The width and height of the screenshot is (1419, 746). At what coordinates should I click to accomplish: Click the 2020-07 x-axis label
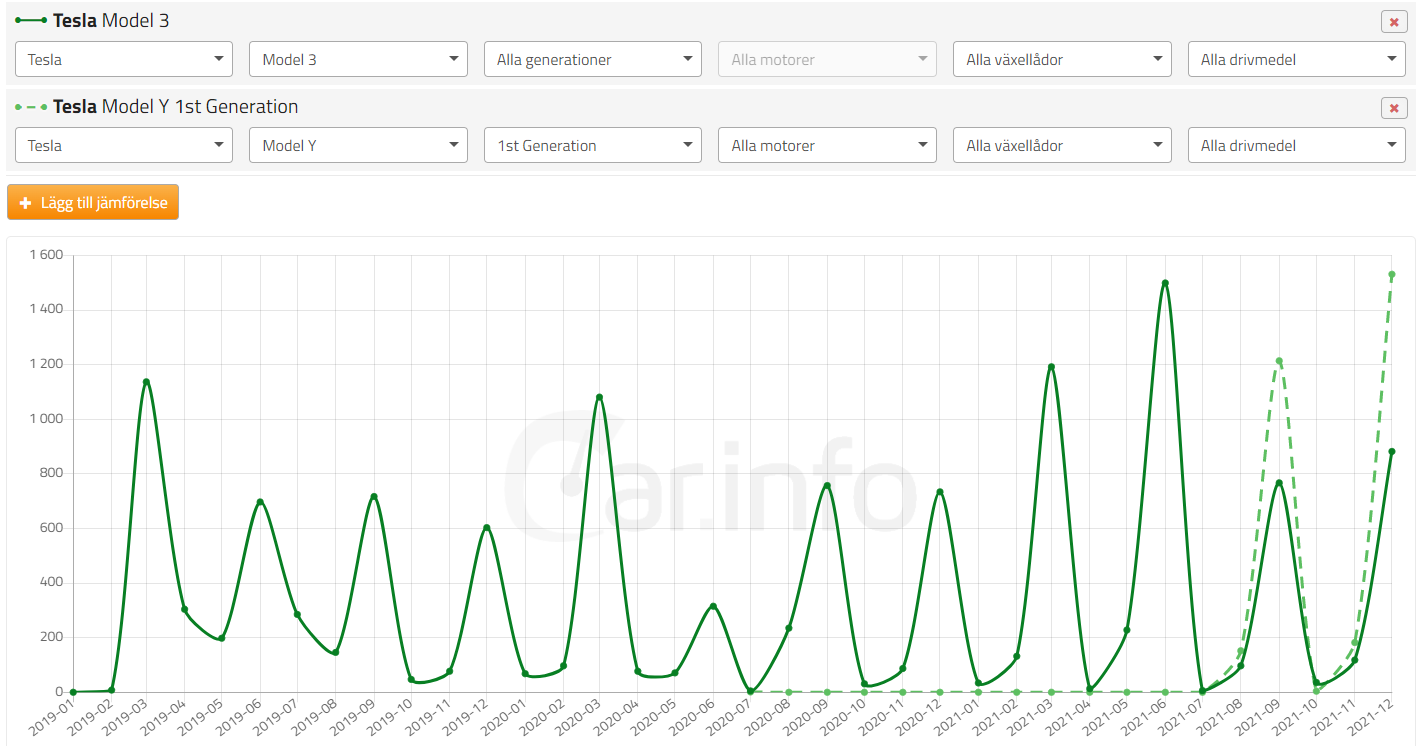730,720
